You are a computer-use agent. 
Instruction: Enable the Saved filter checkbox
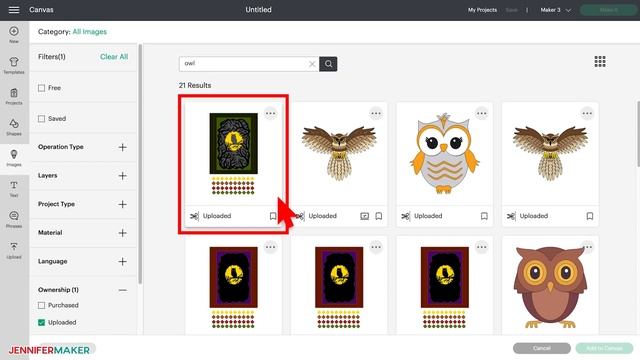click(x=41, y=119)
